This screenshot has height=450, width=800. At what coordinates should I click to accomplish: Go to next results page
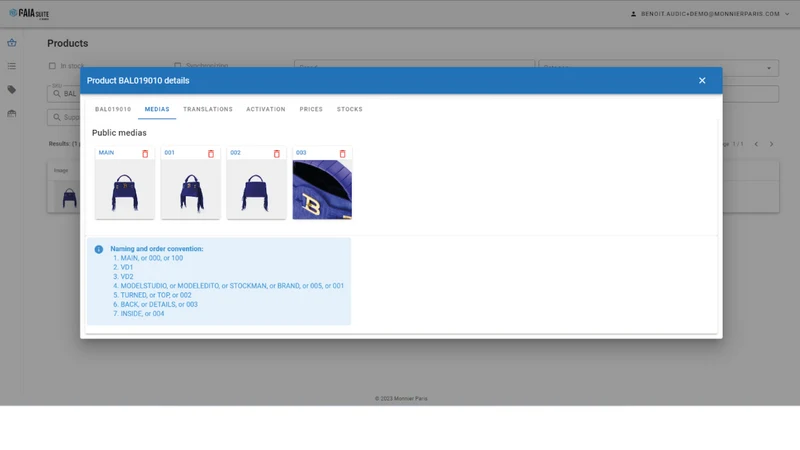pyautogui.click(x=771, y=144)
